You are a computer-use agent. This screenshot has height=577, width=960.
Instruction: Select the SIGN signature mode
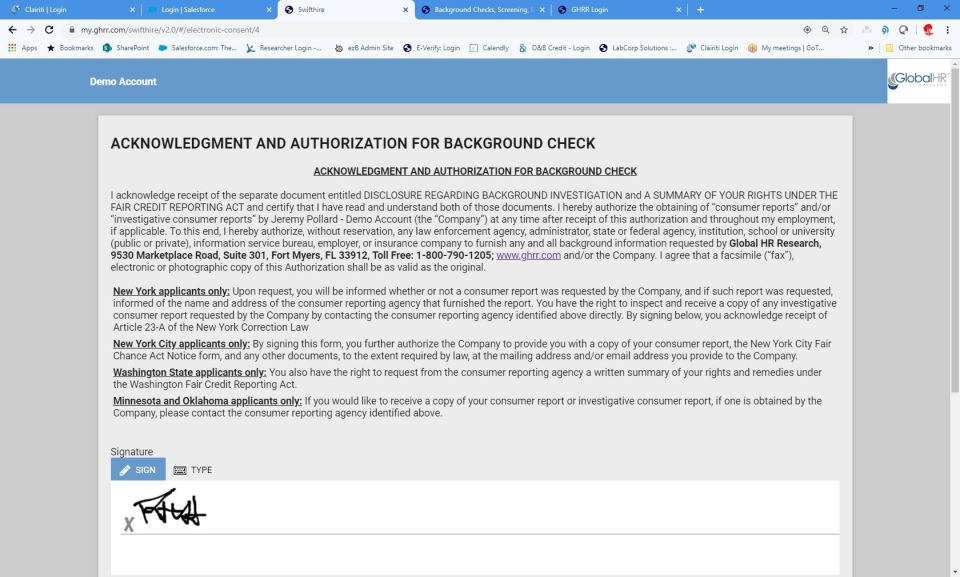pyautogui.click(x=138, y=470)
